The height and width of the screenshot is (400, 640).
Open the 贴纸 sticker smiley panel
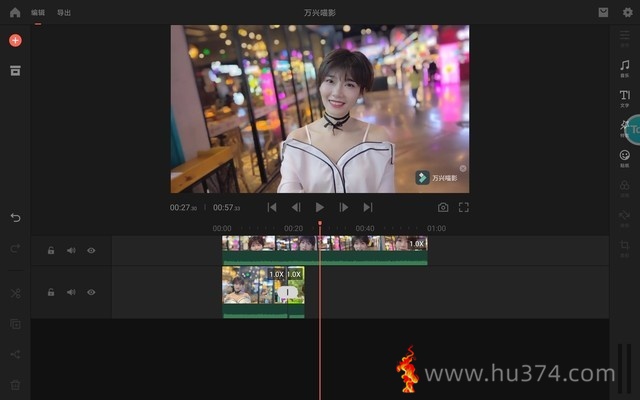point(624,158)
